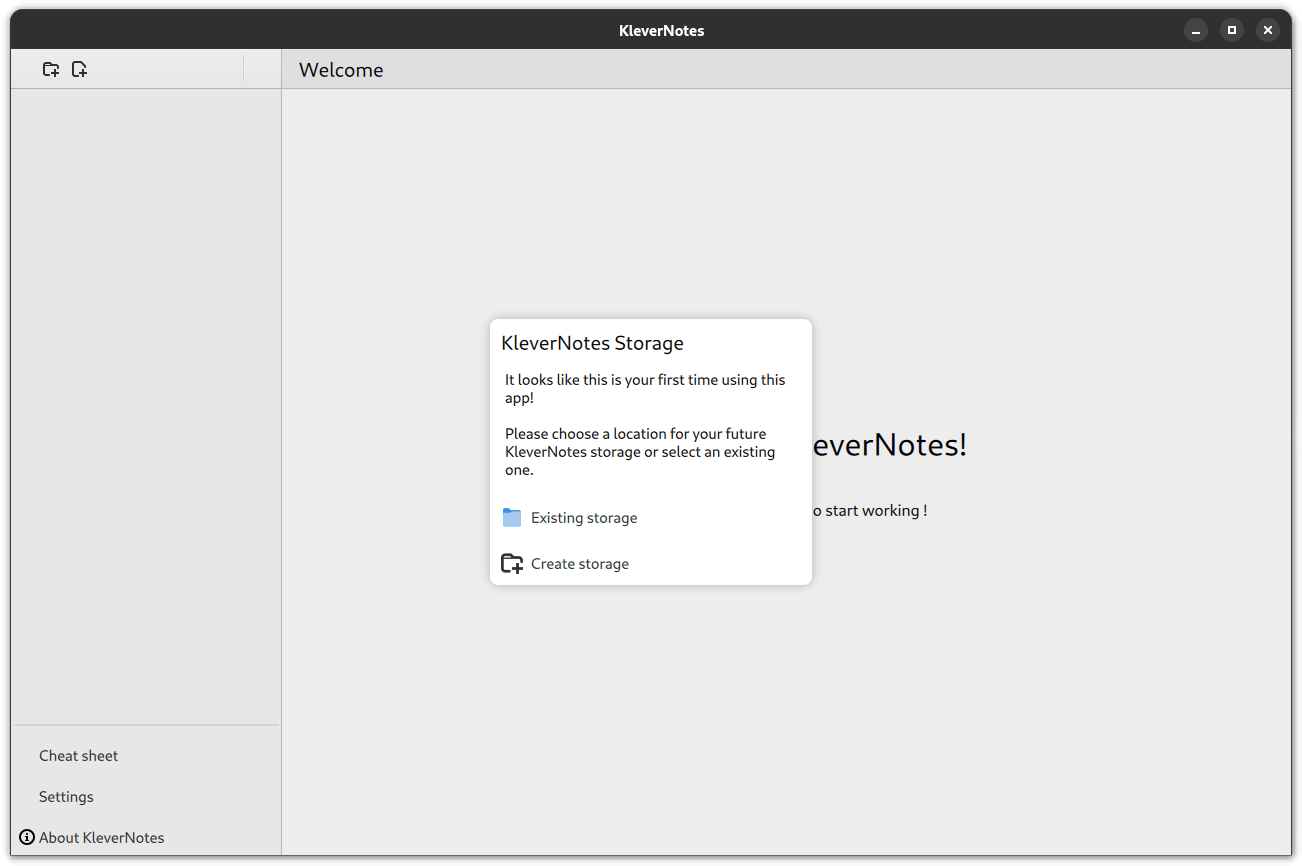Open the Existing storage option in the dialog
The height and width of the screenshot is (866, 1302).
coord(584,517)
